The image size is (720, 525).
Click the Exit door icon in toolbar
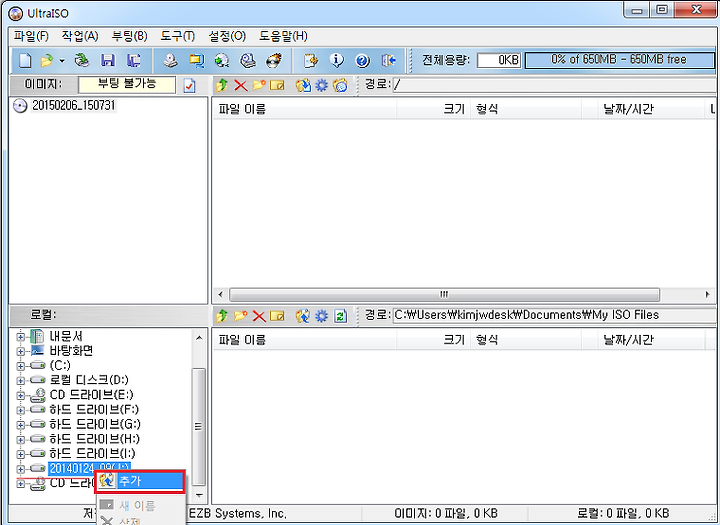[x=388, y=61]
